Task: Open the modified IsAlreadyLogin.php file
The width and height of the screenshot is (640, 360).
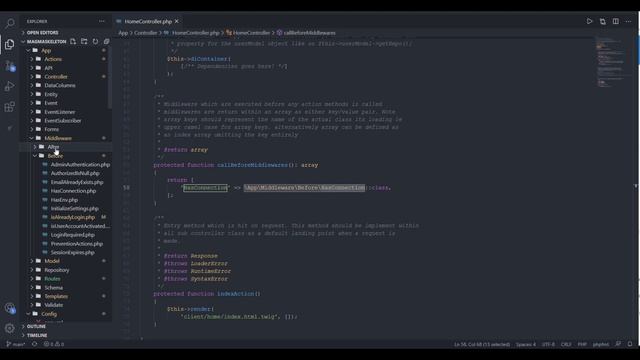Action: coord(73,217)
